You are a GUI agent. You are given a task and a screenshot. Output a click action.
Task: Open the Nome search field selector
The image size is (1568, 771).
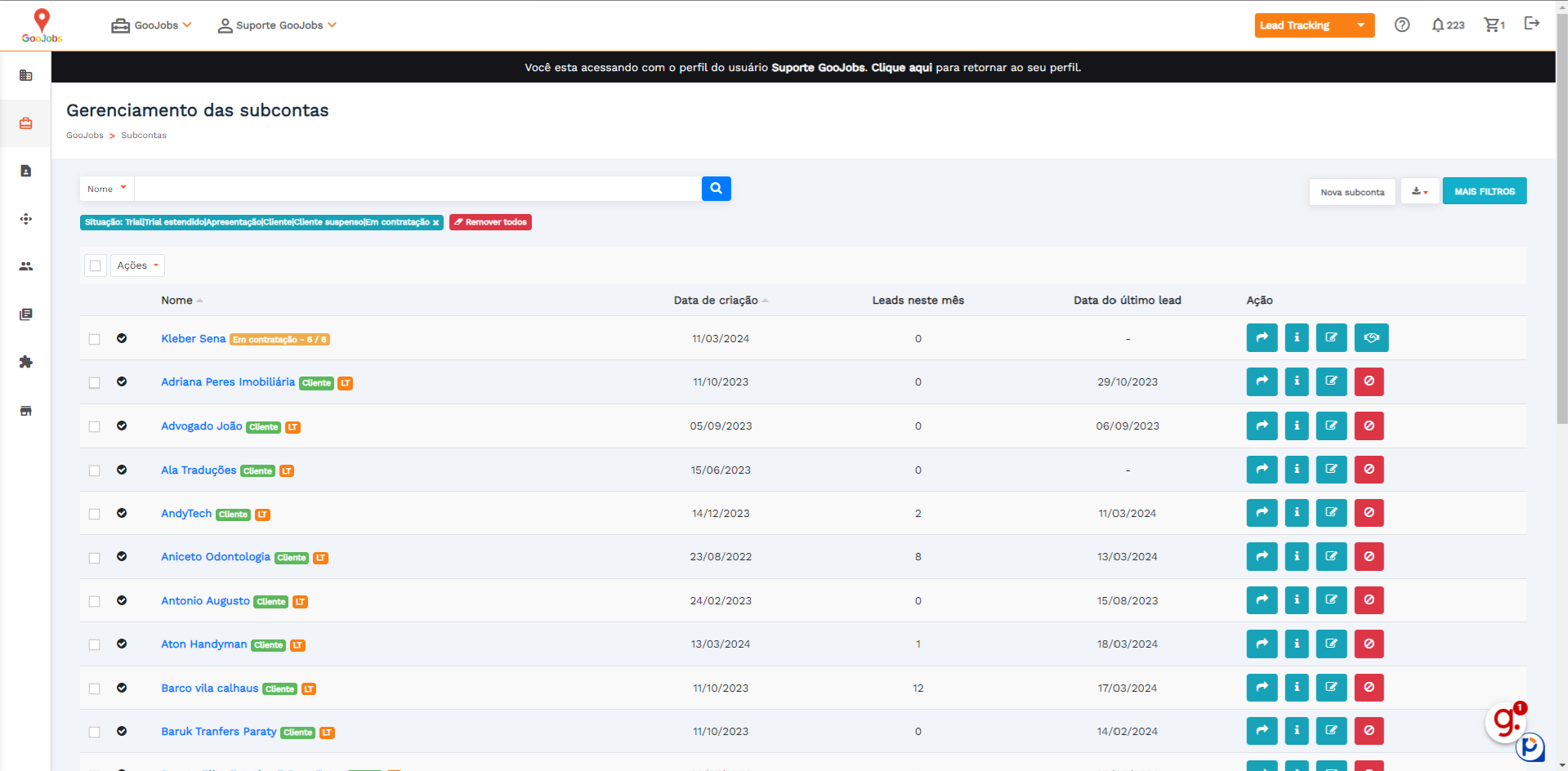coord(107,189)
